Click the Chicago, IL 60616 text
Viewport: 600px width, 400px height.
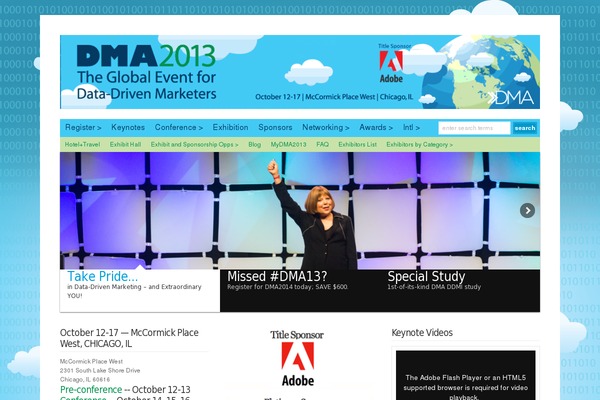point(85,380)
